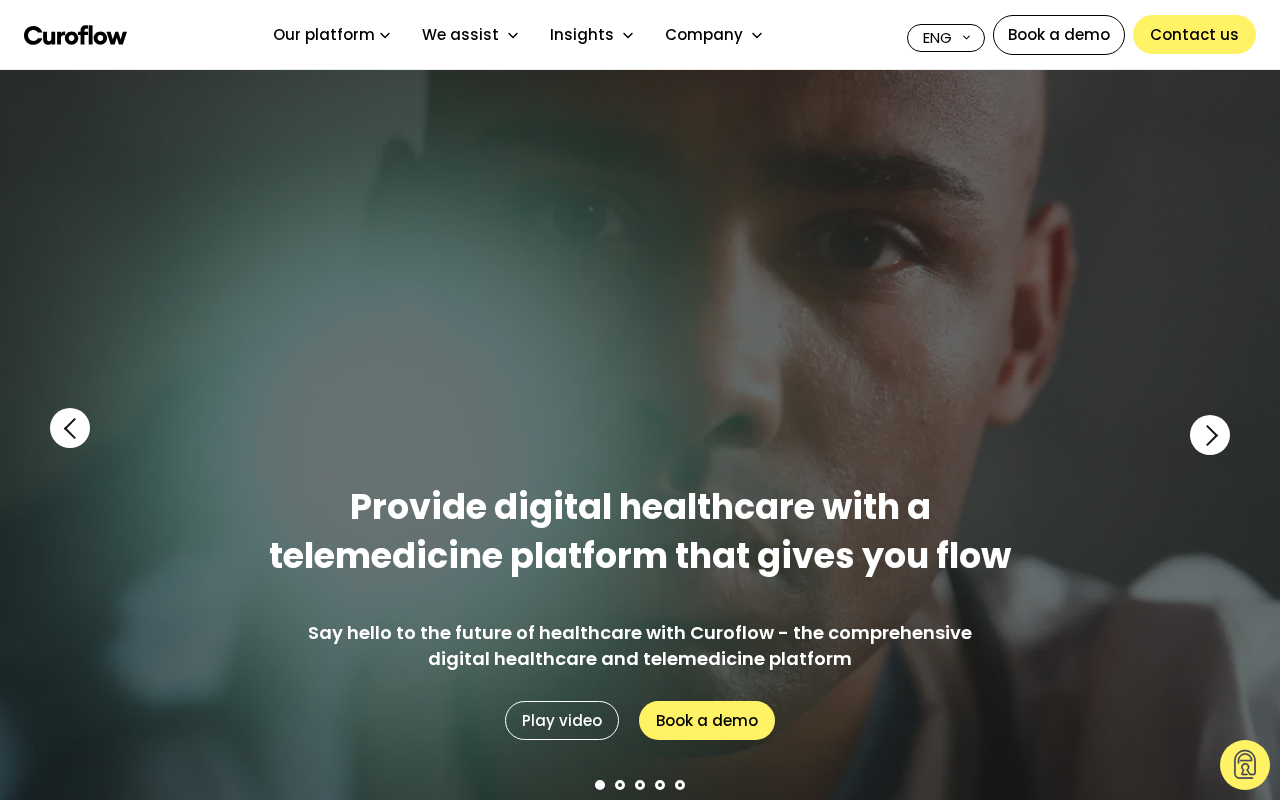Image resolution: width=1280 pixels, height=800 pixels.
Task: Go to the previous slide arrow
Action: point(70,428)
